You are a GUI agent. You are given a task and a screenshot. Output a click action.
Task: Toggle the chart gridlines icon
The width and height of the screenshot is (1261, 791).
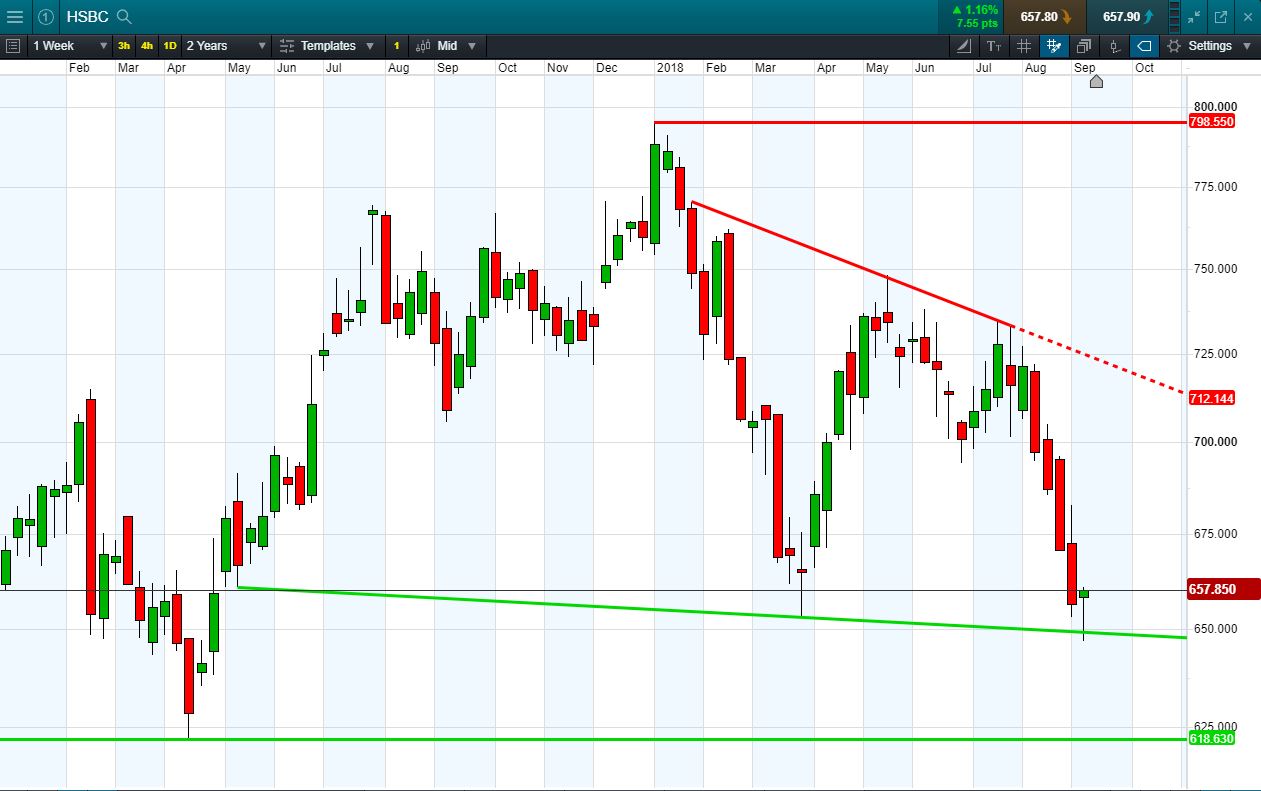1024,46
